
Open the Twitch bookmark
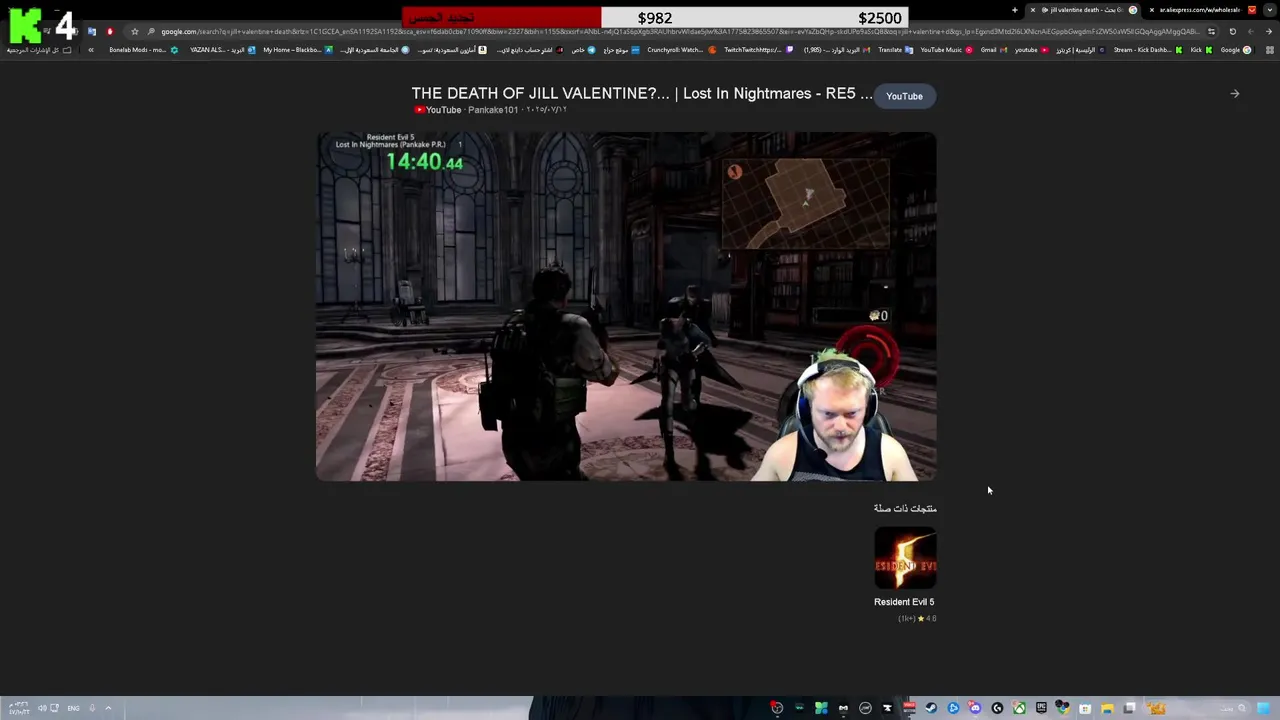(x=759, y=50)
